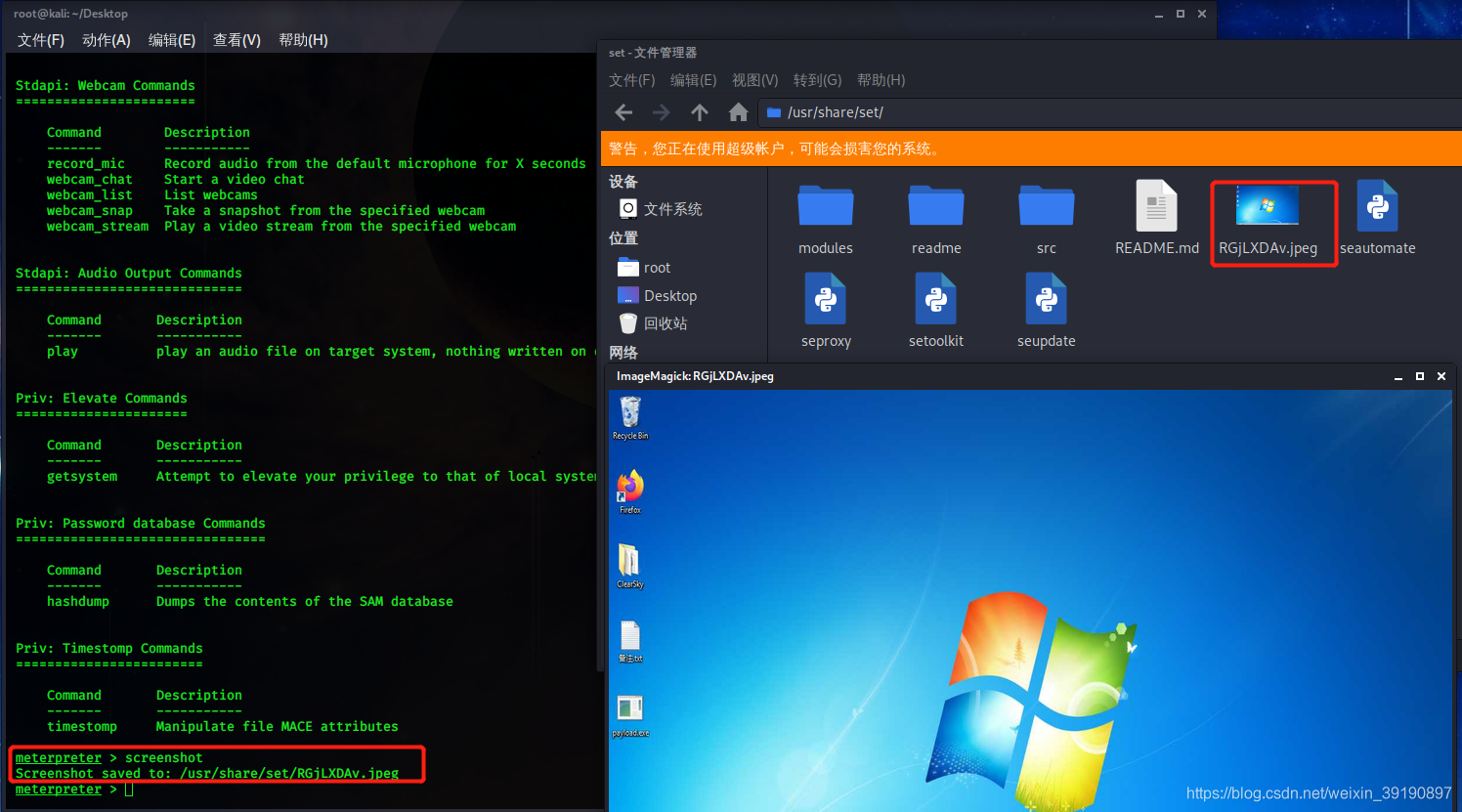Select the README.md file
This screenshot has width=1462, height=812.
(x=1157, y=219)
